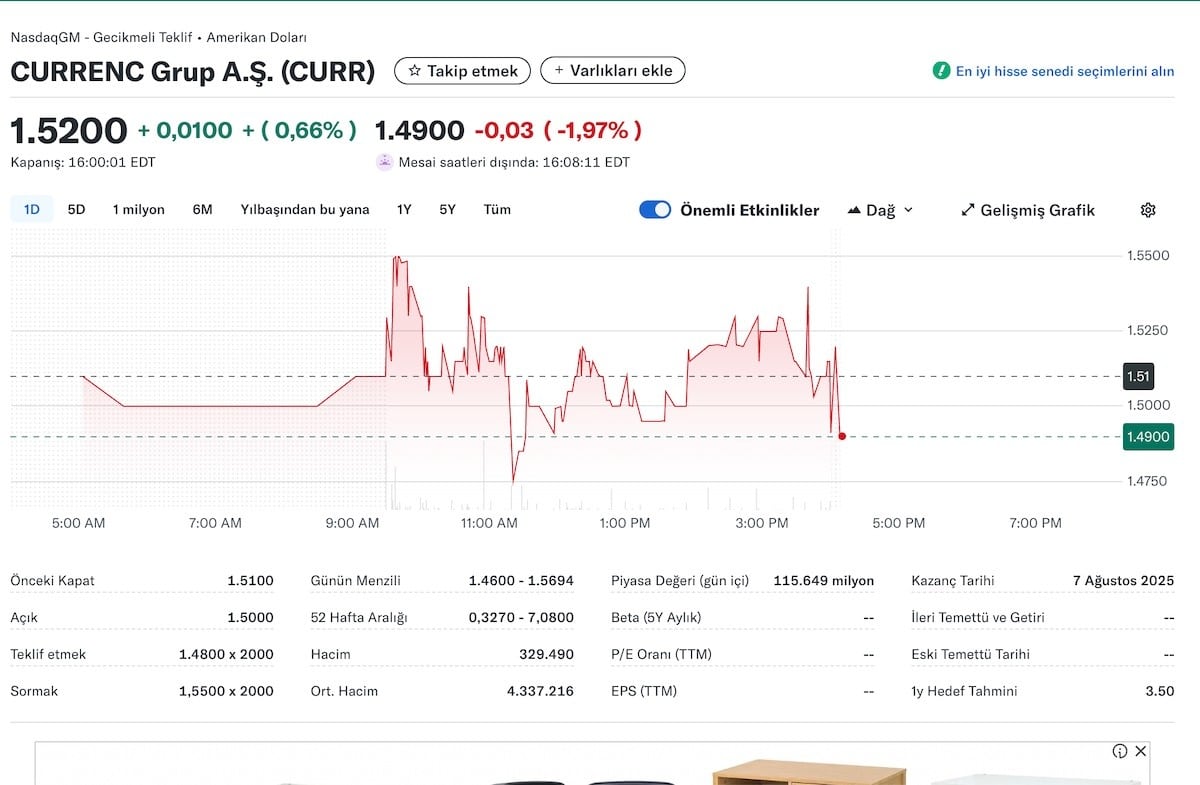Viewport: 1200px width, 785px height.
Task: Click En iyi hisse senedi seçimlerini alın link
Action: click(x=1065, y=71)
